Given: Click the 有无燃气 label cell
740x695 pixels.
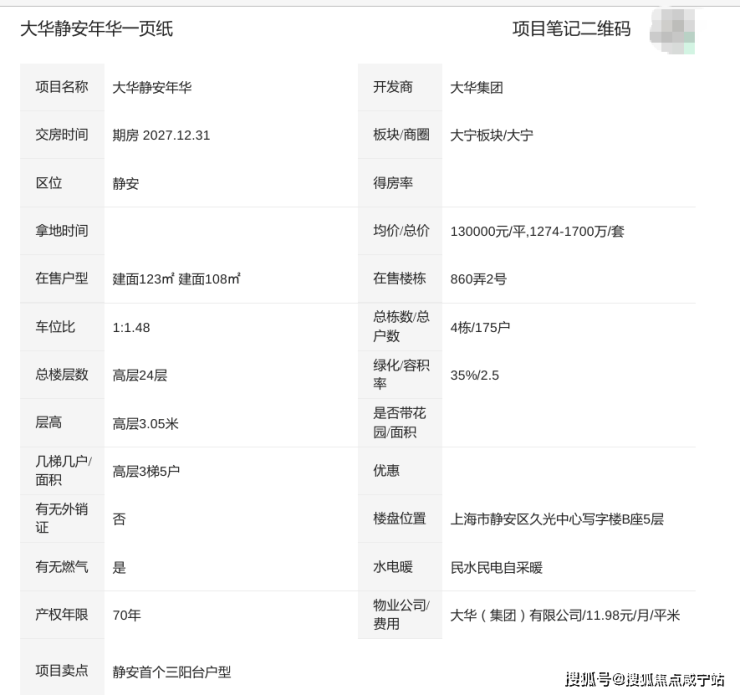Looking at the screenshot, I should (62, 566).
